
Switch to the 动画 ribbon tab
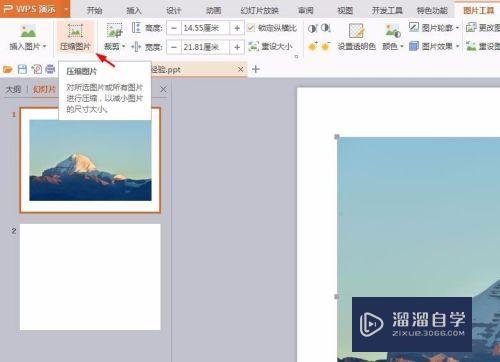[x=213, y=10]
